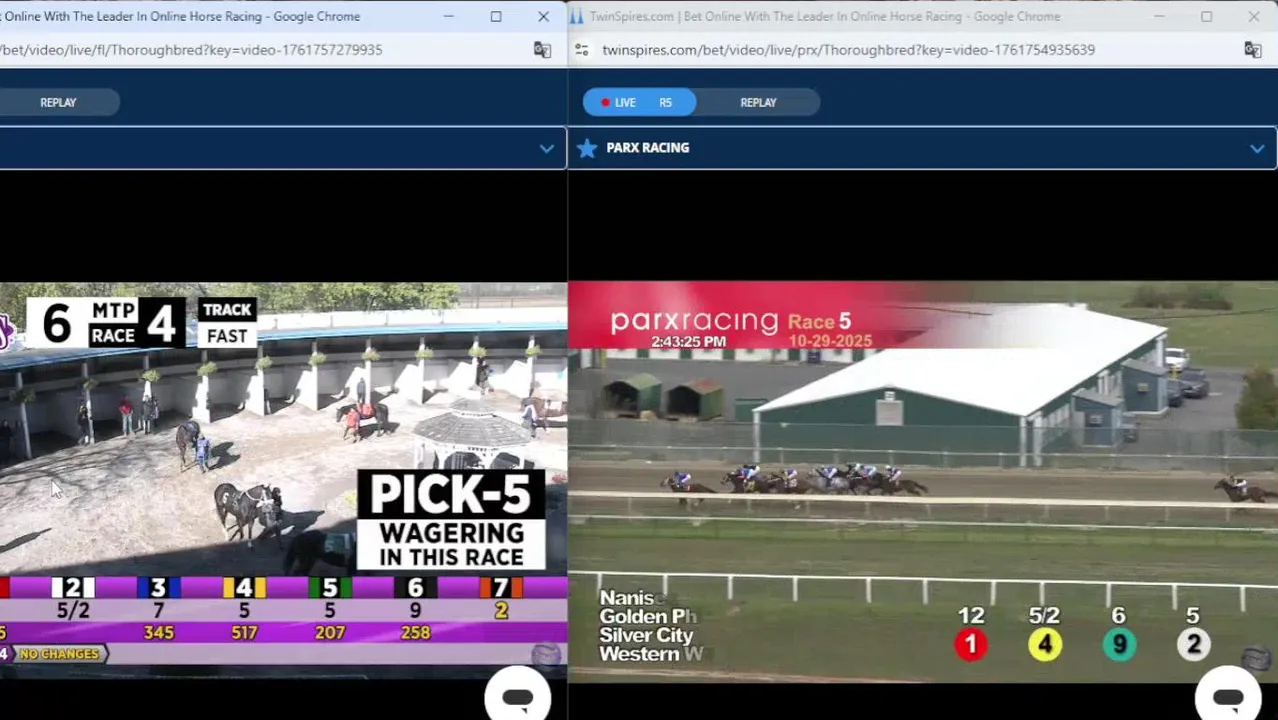Click red number 1 saddle cloth badge
The image size is (1278, 720).
tap(970, 645)
